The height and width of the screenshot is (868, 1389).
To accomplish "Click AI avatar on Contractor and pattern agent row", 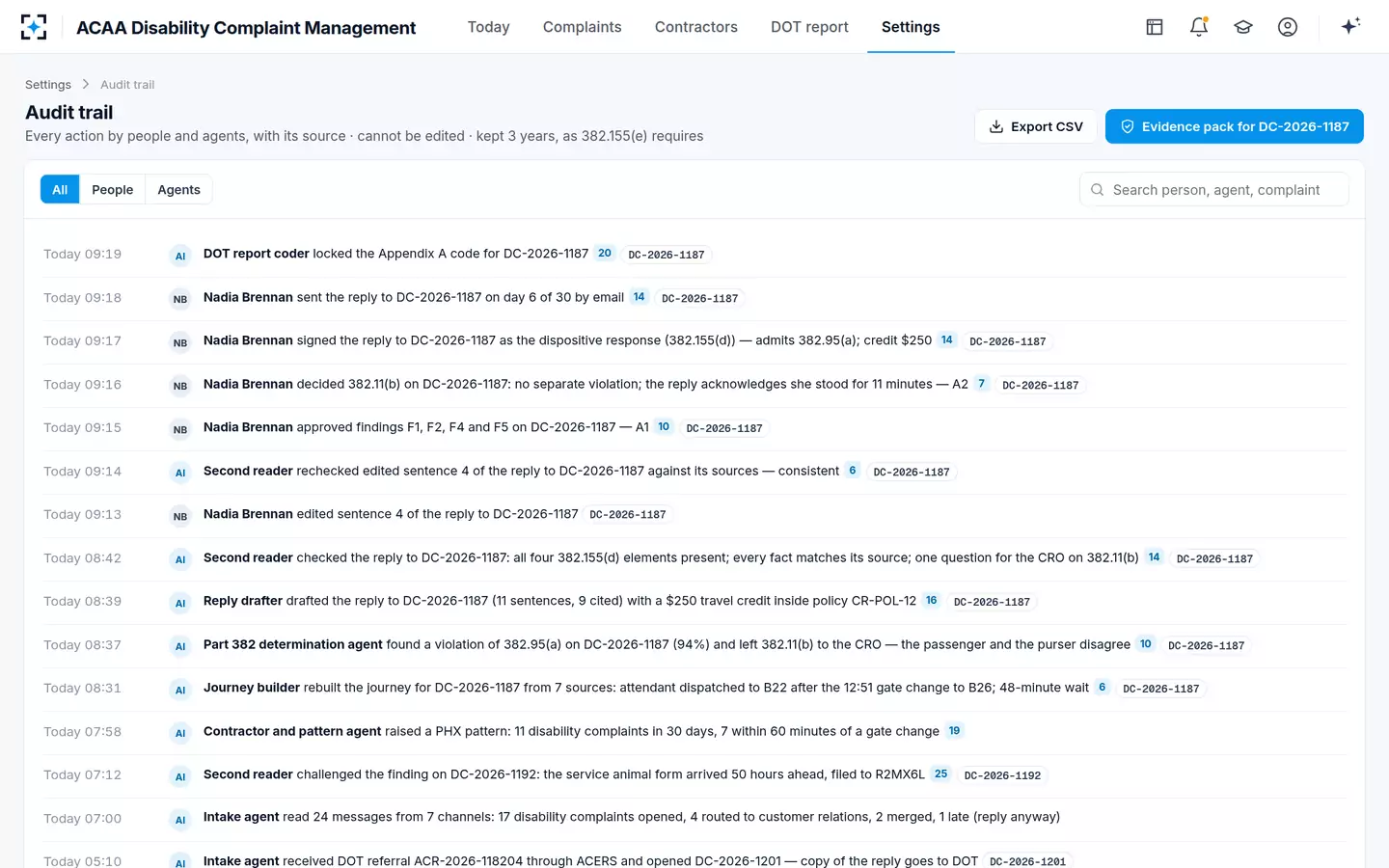I will 180,733.
